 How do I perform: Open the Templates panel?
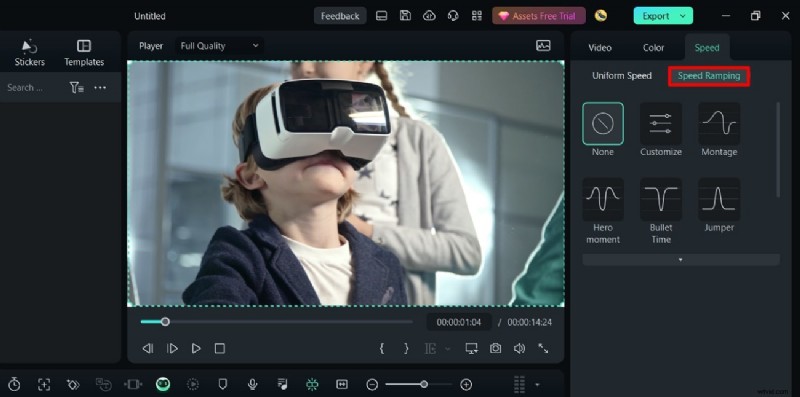point(84,53)
